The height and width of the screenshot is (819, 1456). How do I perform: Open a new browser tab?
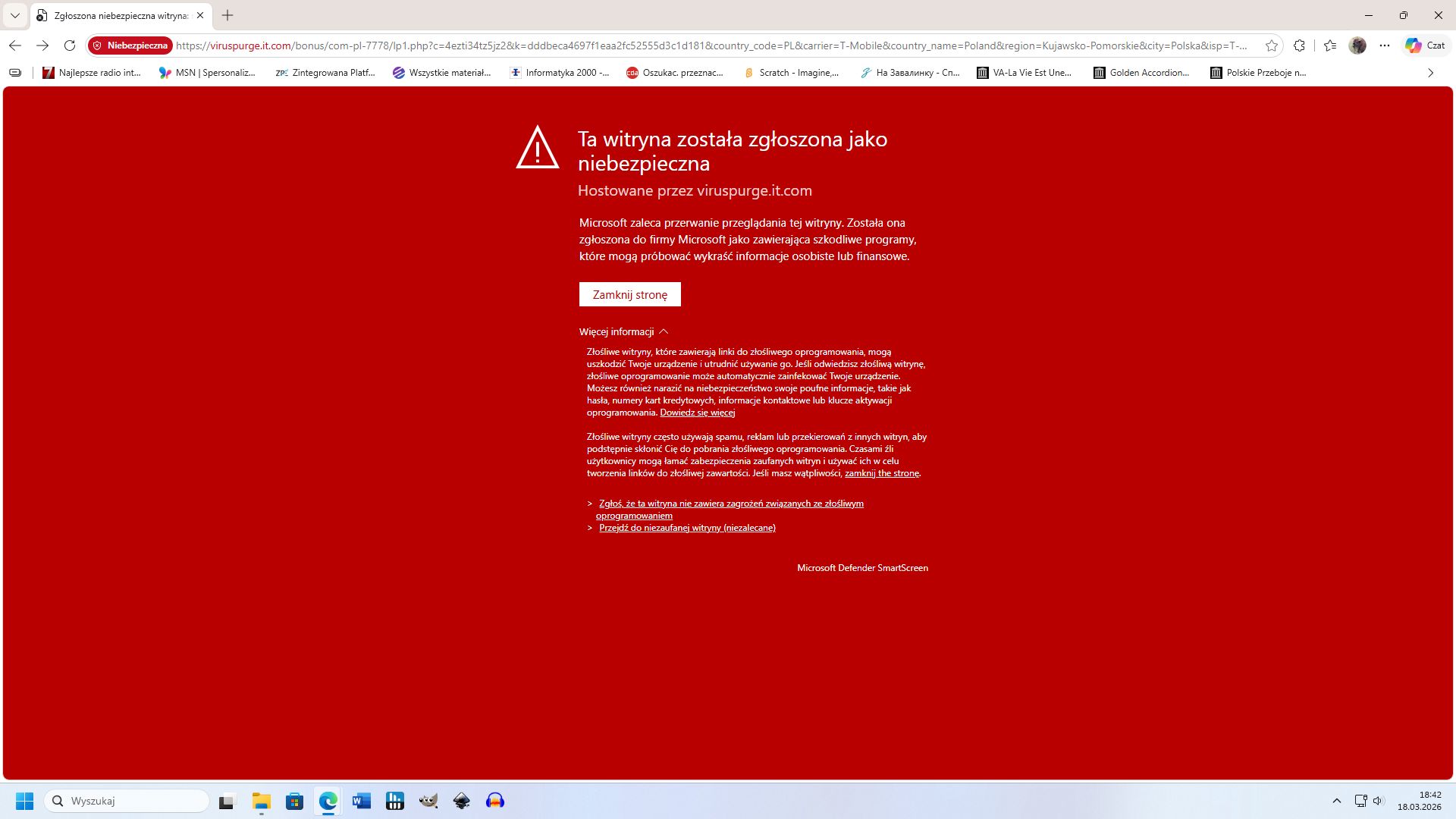pos(227,15)
